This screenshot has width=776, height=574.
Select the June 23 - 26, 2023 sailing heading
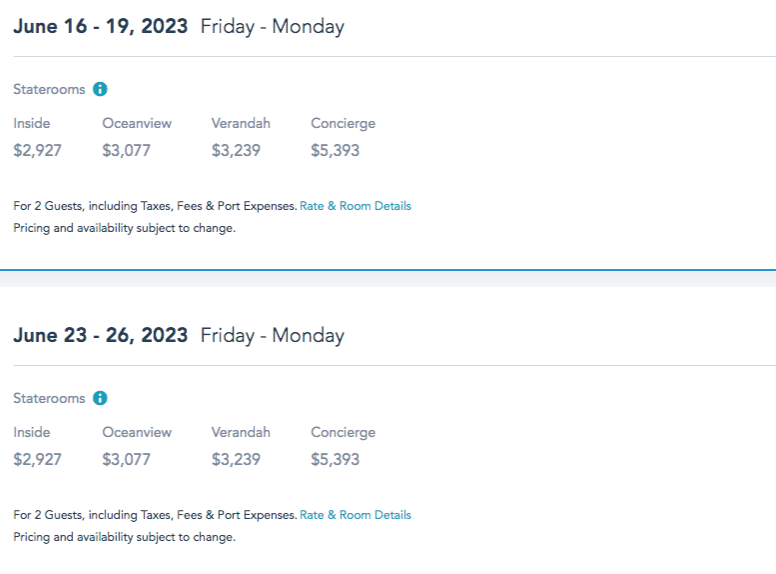100,336
